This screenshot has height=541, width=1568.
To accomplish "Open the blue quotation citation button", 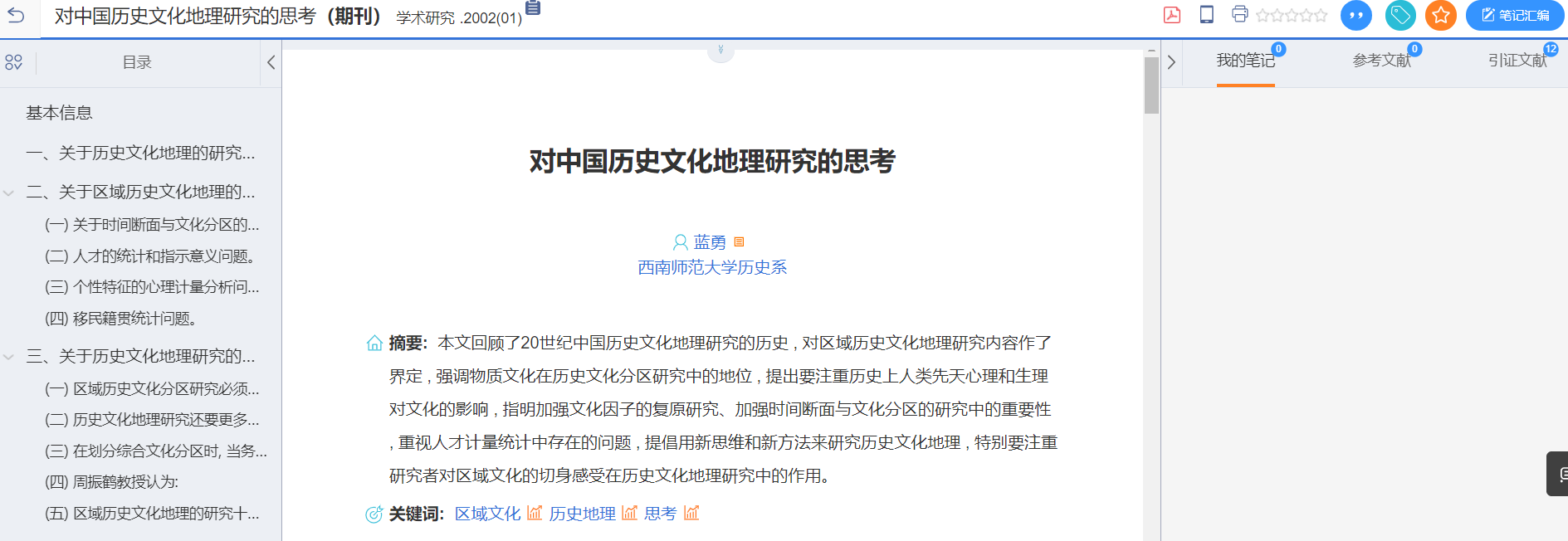I will 1356,15.
